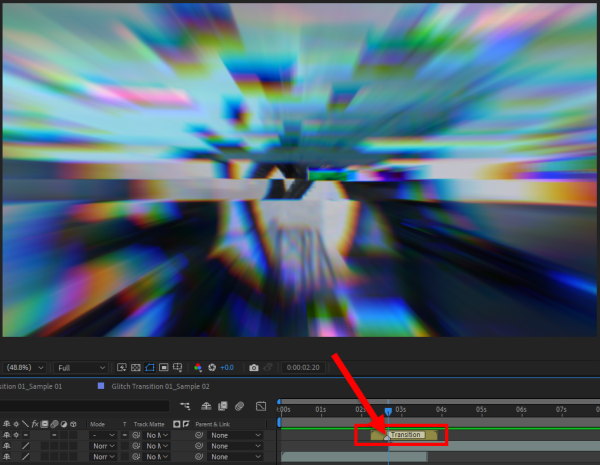Click the Take Snapshot camera icon
Image resolution: width=600 pixels, height=465 pixels.
(x=254, y=368)
